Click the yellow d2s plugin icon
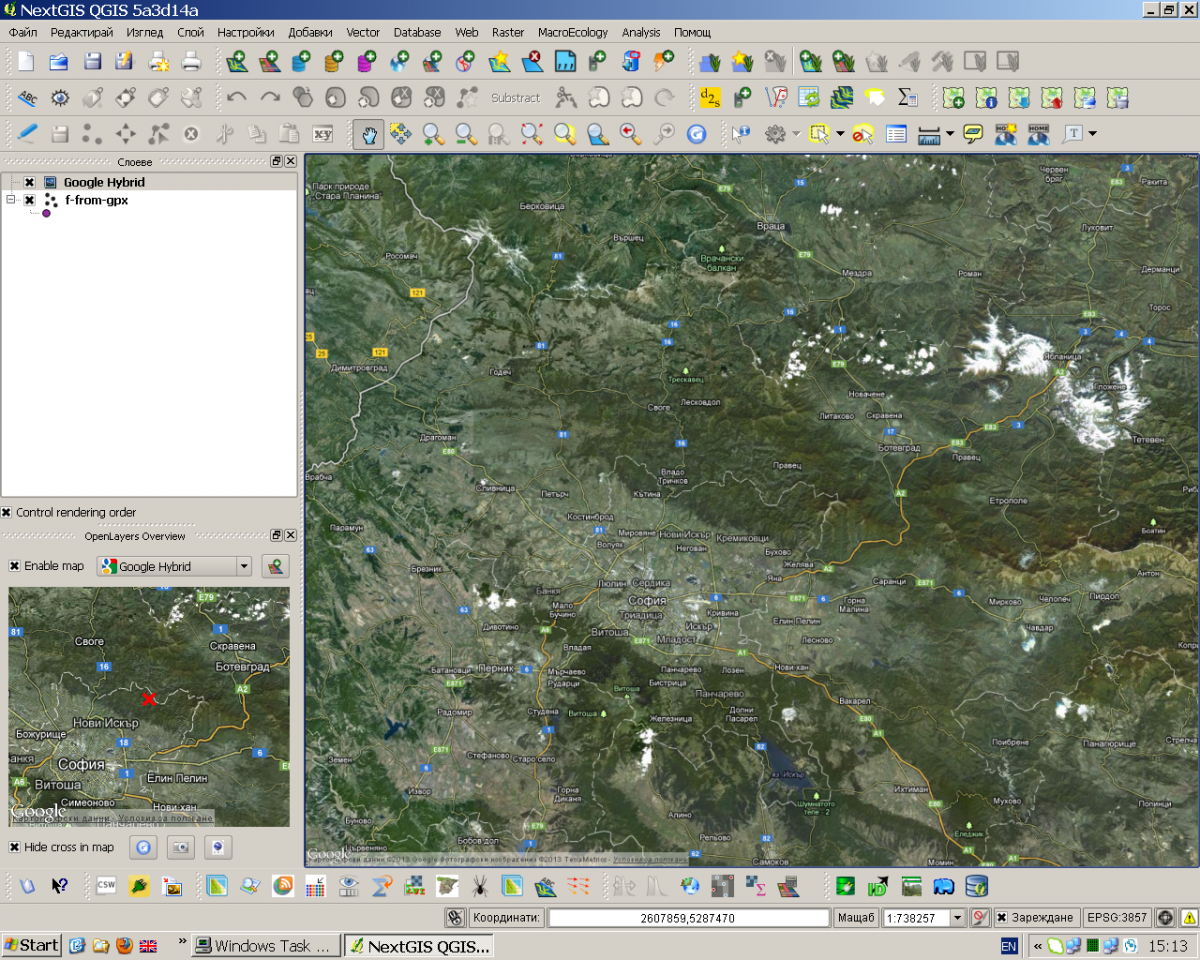 tap(710, 98)
